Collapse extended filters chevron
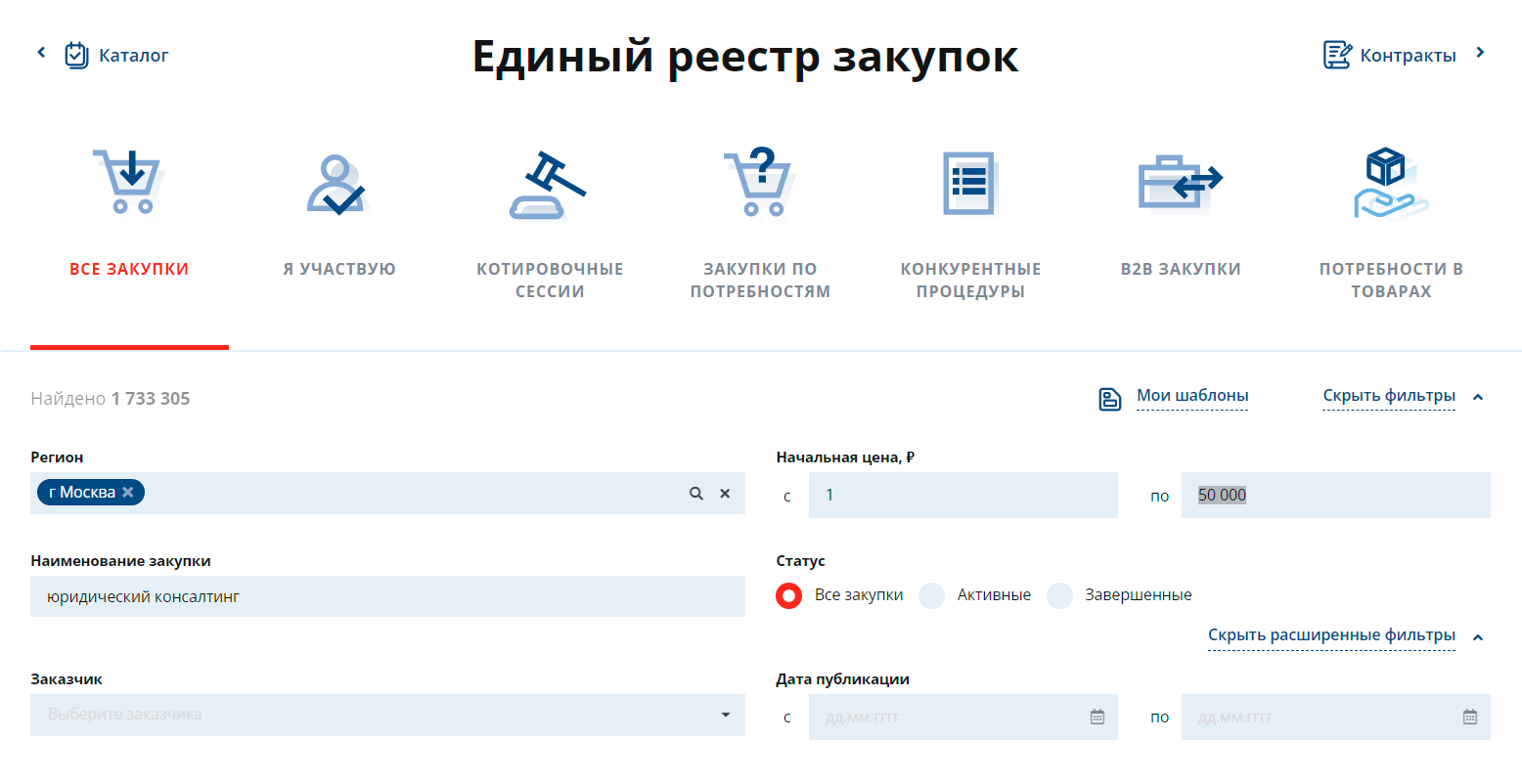Image resolution: width=1522 pixels, height=784 pixels. point(1478,637)
